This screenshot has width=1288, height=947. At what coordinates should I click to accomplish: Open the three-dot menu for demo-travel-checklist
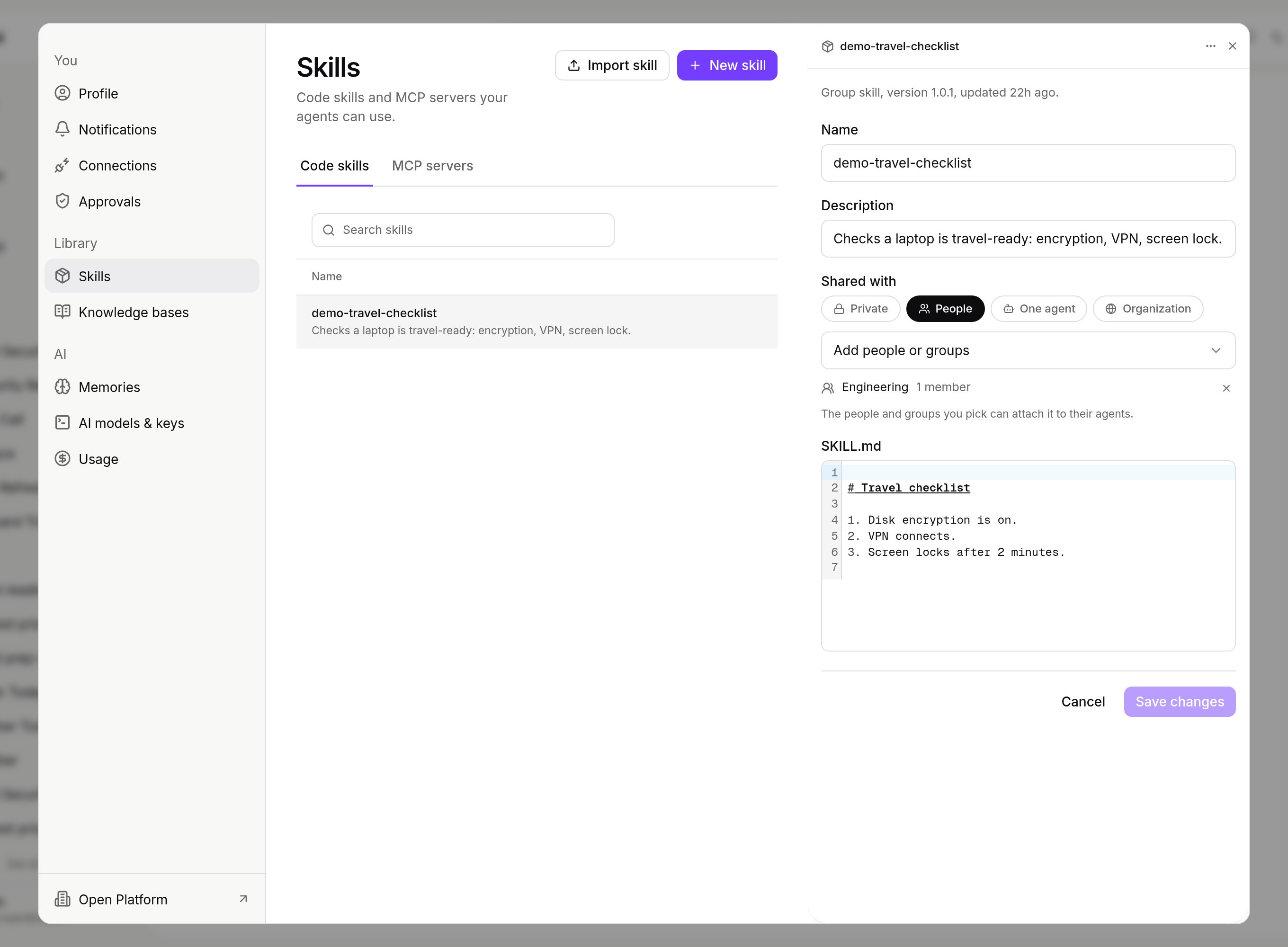pos(1211,46)
